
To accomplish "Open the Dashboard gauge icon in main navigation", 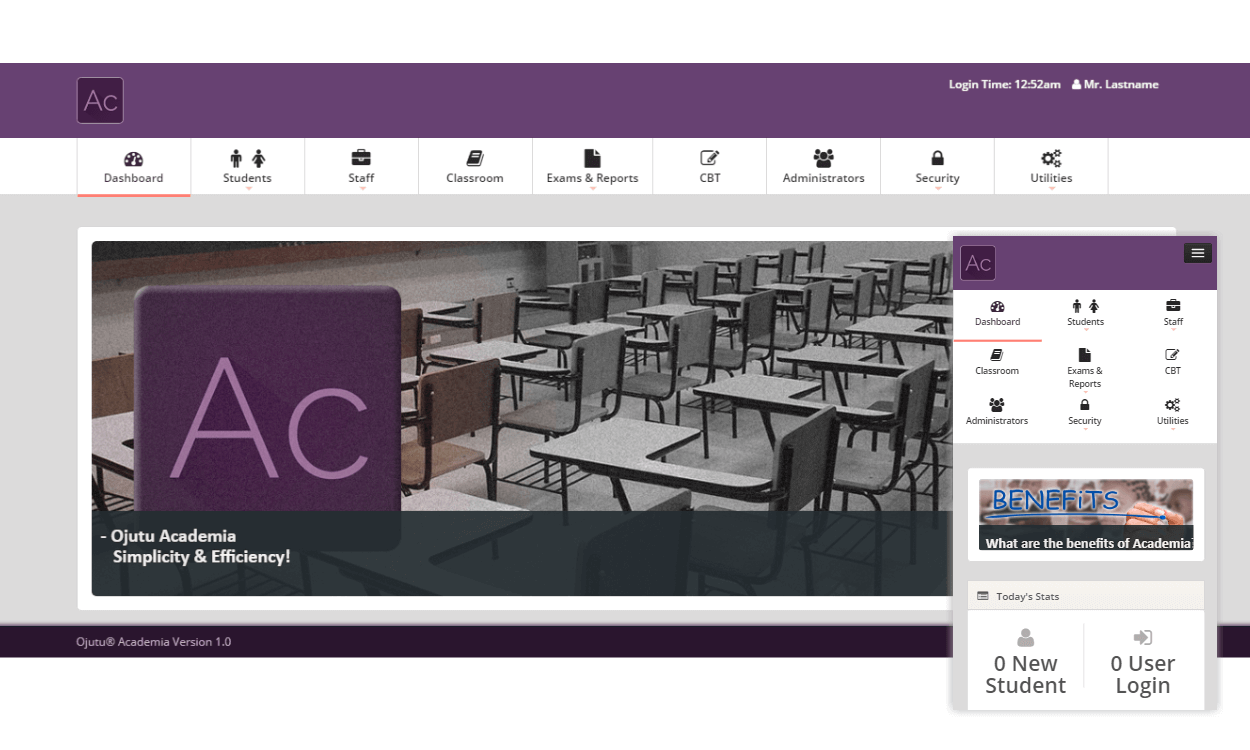I will [134, 158].
